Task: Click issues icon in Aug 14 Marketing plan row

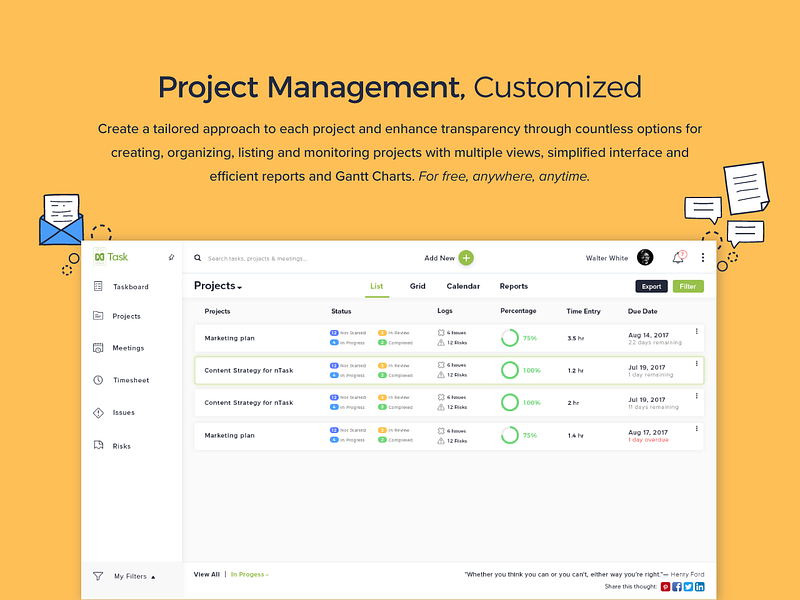Action: (441, 333)
